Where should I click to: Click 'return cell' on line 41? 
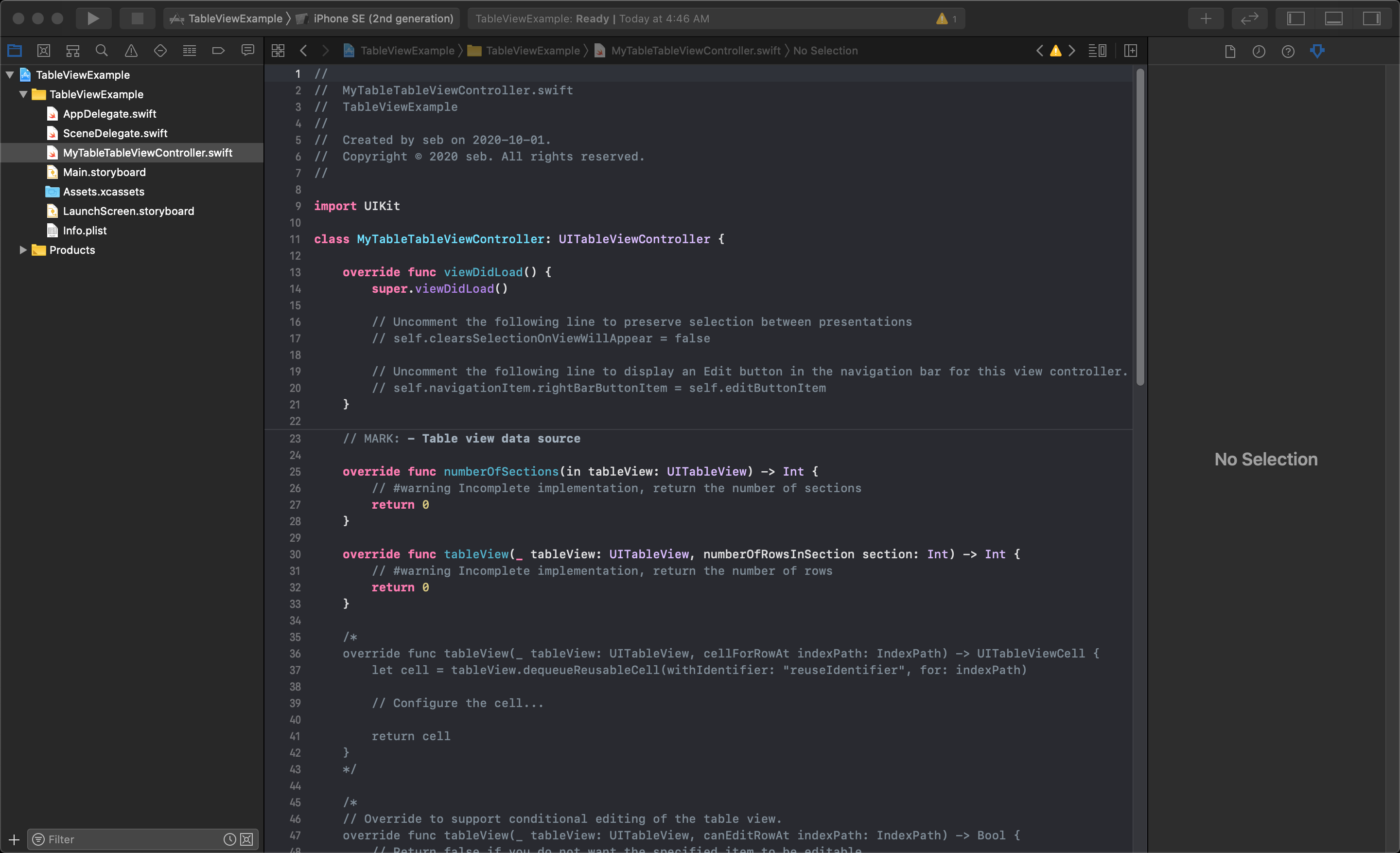click(x=411, y=736)
